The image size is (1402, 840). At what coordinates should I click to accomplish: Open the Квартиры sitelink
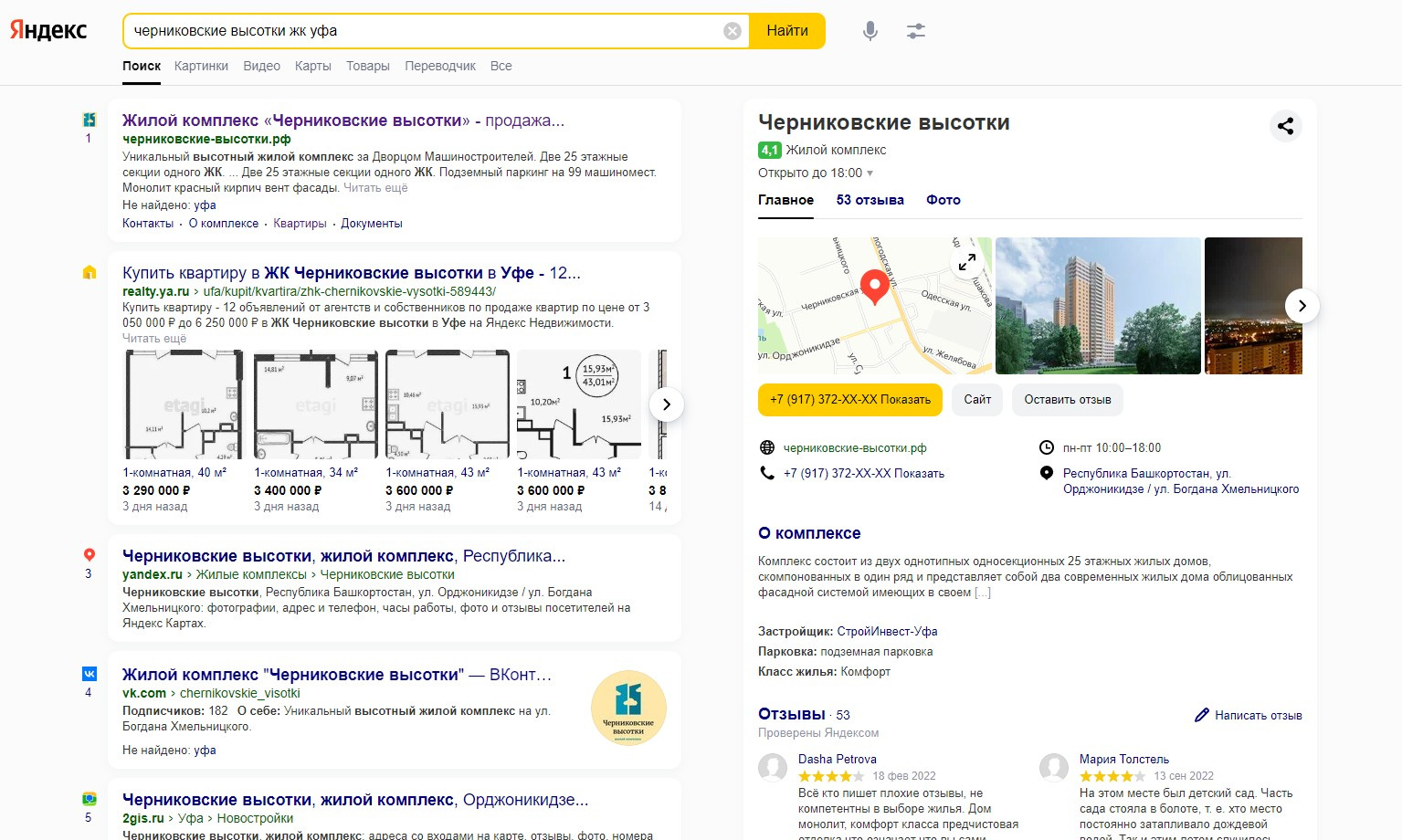pyautogui.click(x=300, y=224)
